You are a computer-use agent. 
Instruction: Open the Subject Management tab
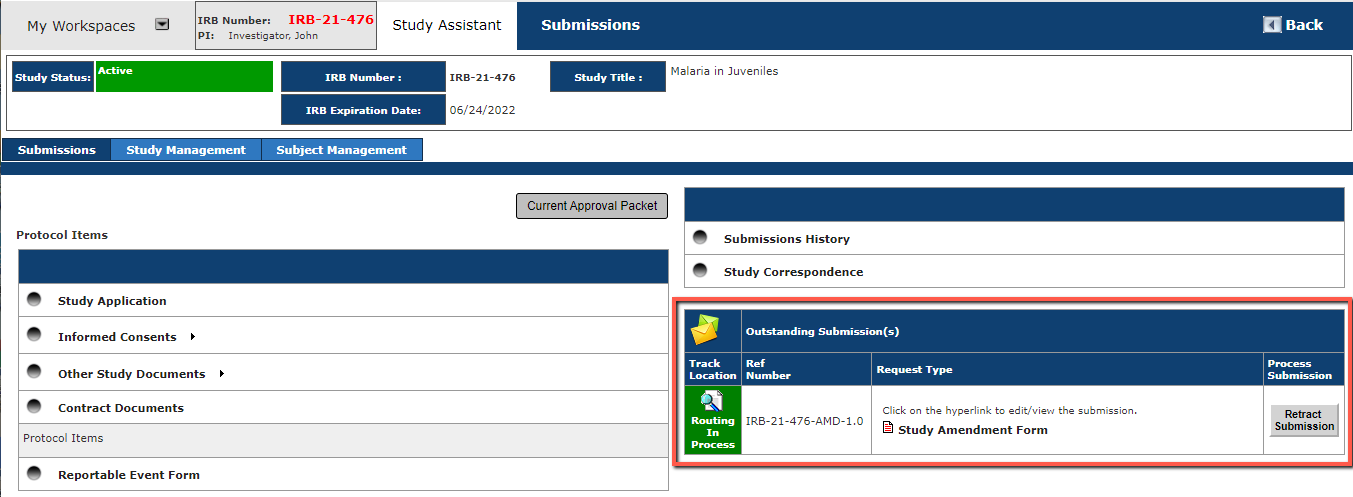[x=342, y=150]
